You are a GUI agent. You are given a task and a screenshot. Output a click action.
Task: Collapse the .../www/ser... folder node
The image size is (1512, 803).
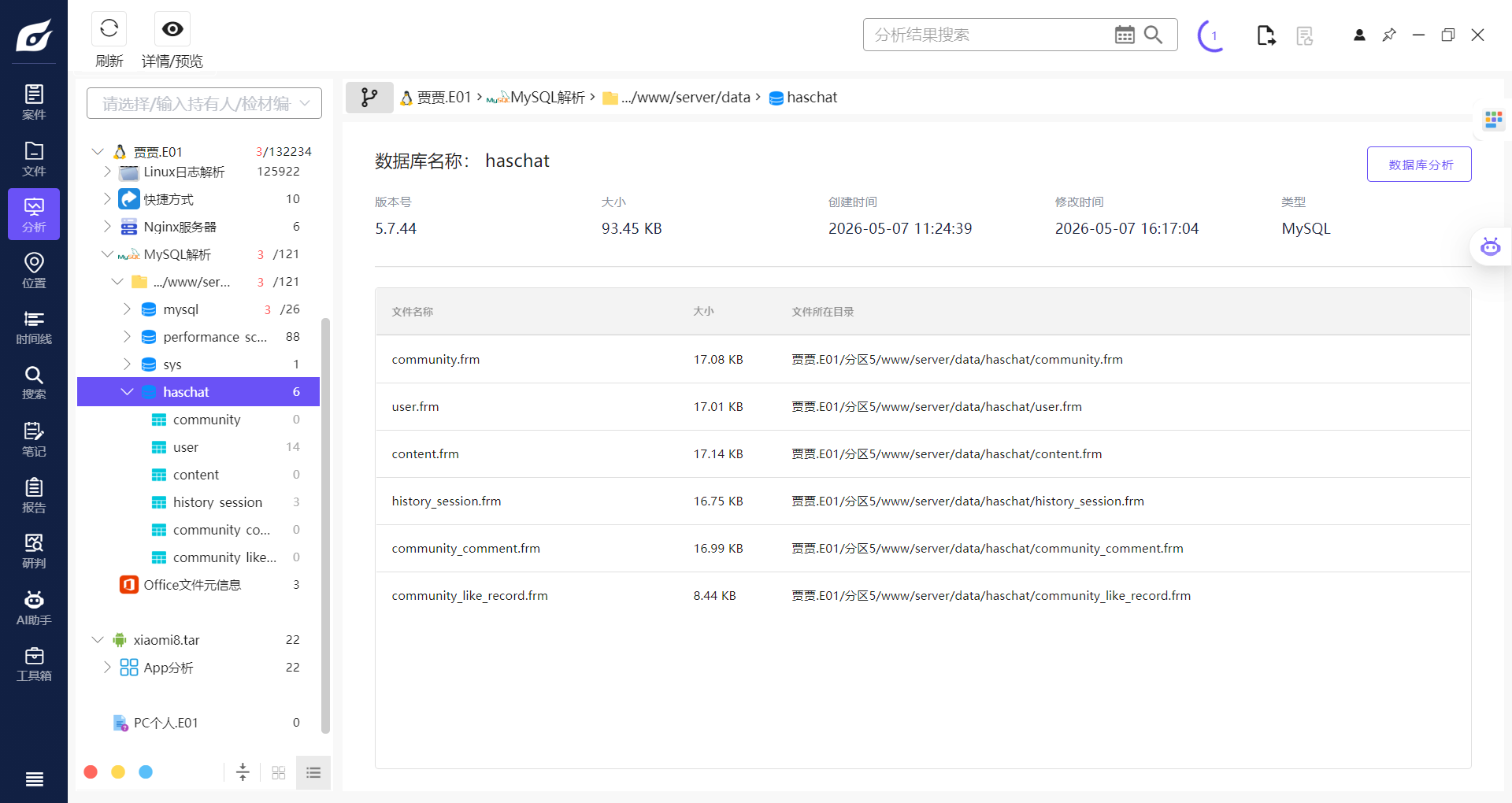coord(117,281)
